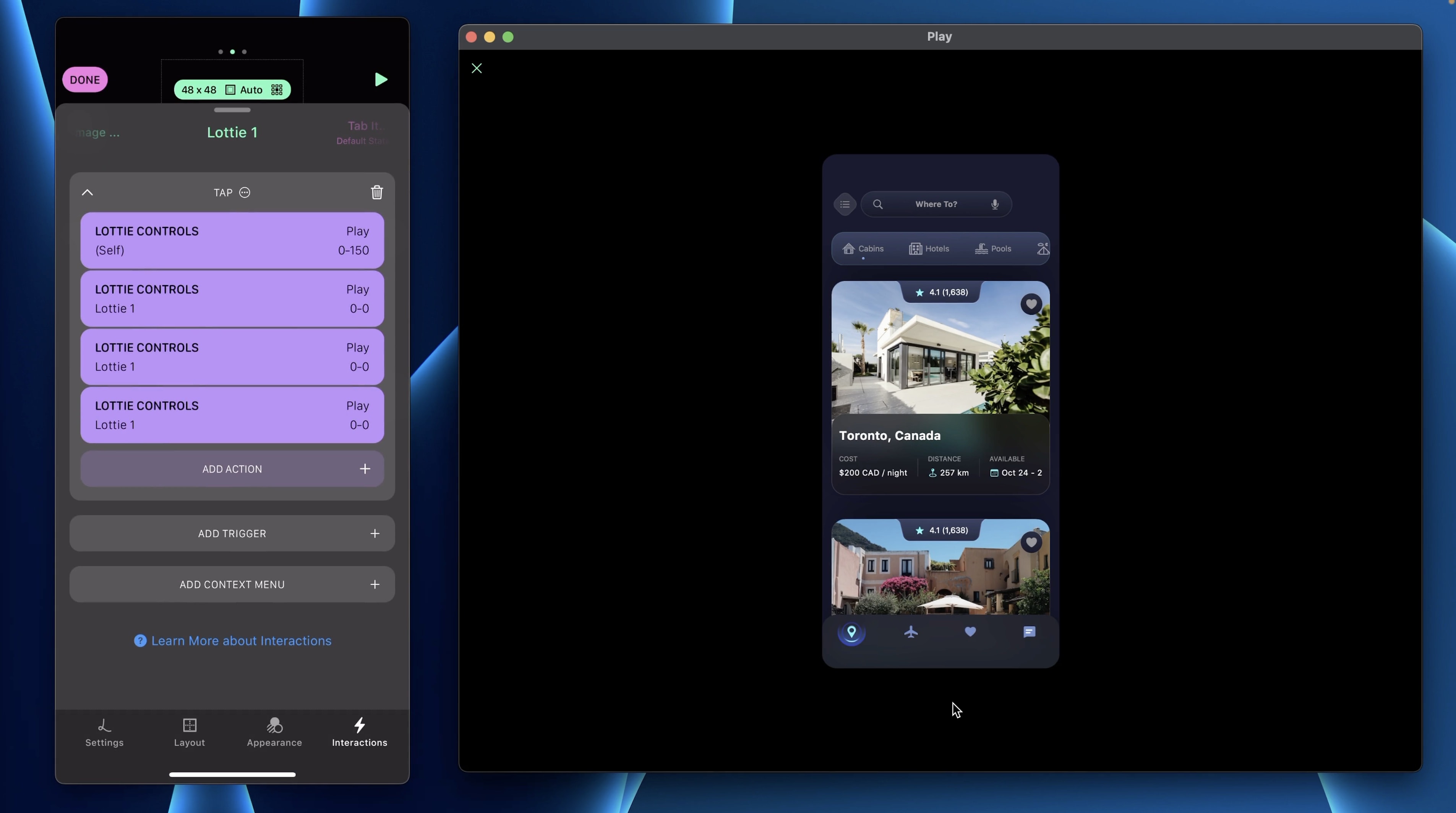
Task: Click the Where To? search field
Action: click(936, 204)
